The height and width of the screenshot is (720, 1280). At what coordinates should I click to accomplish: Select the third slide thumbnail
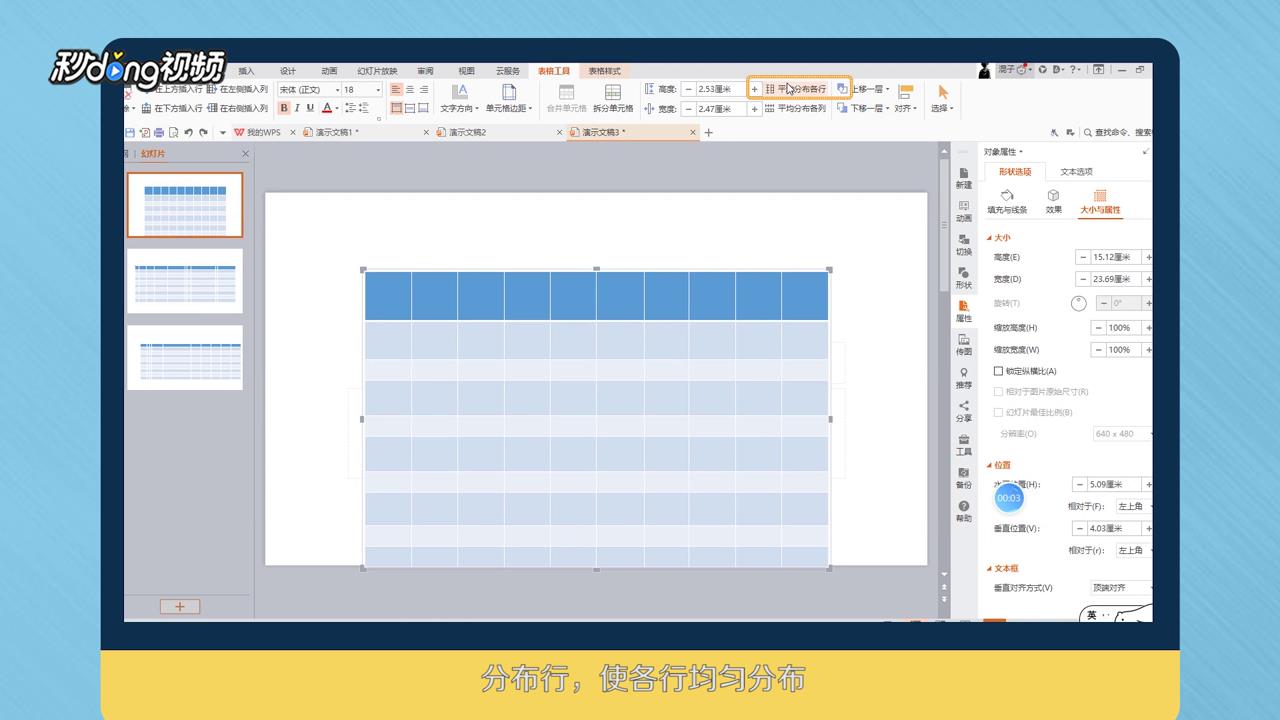point(185,357)
